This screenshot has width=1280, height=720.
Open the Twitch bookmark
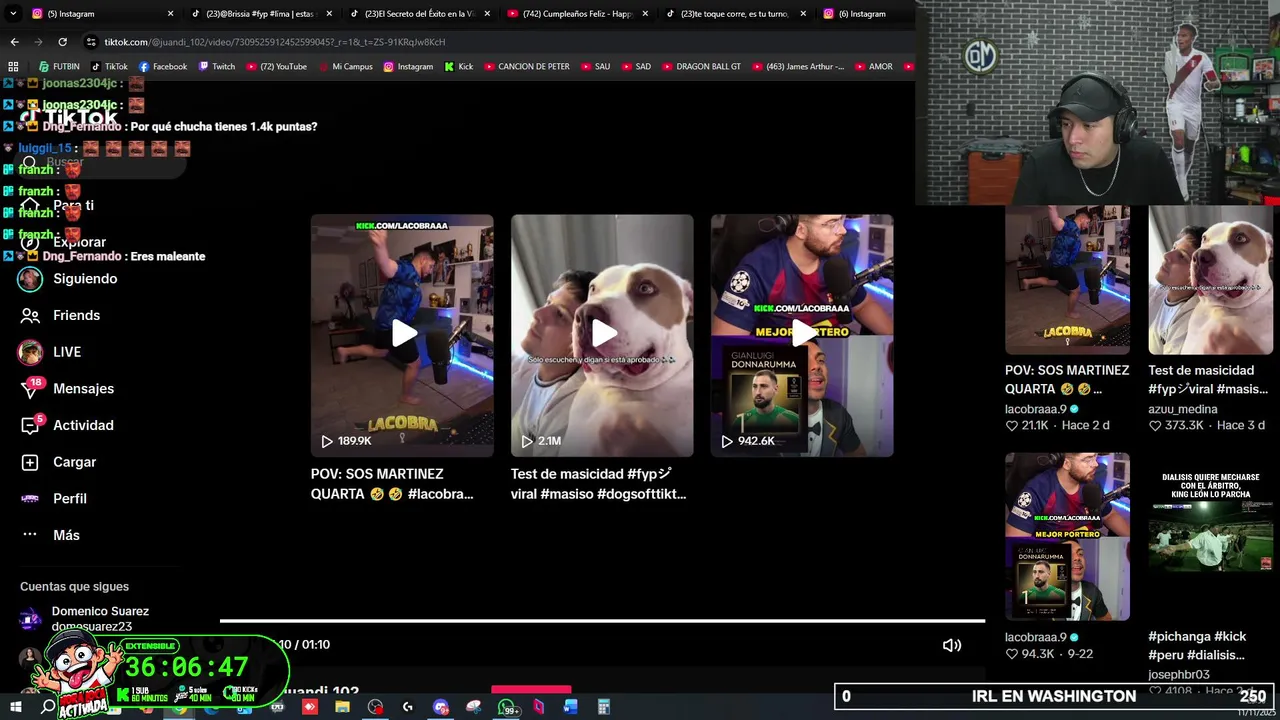pos(217,66)
